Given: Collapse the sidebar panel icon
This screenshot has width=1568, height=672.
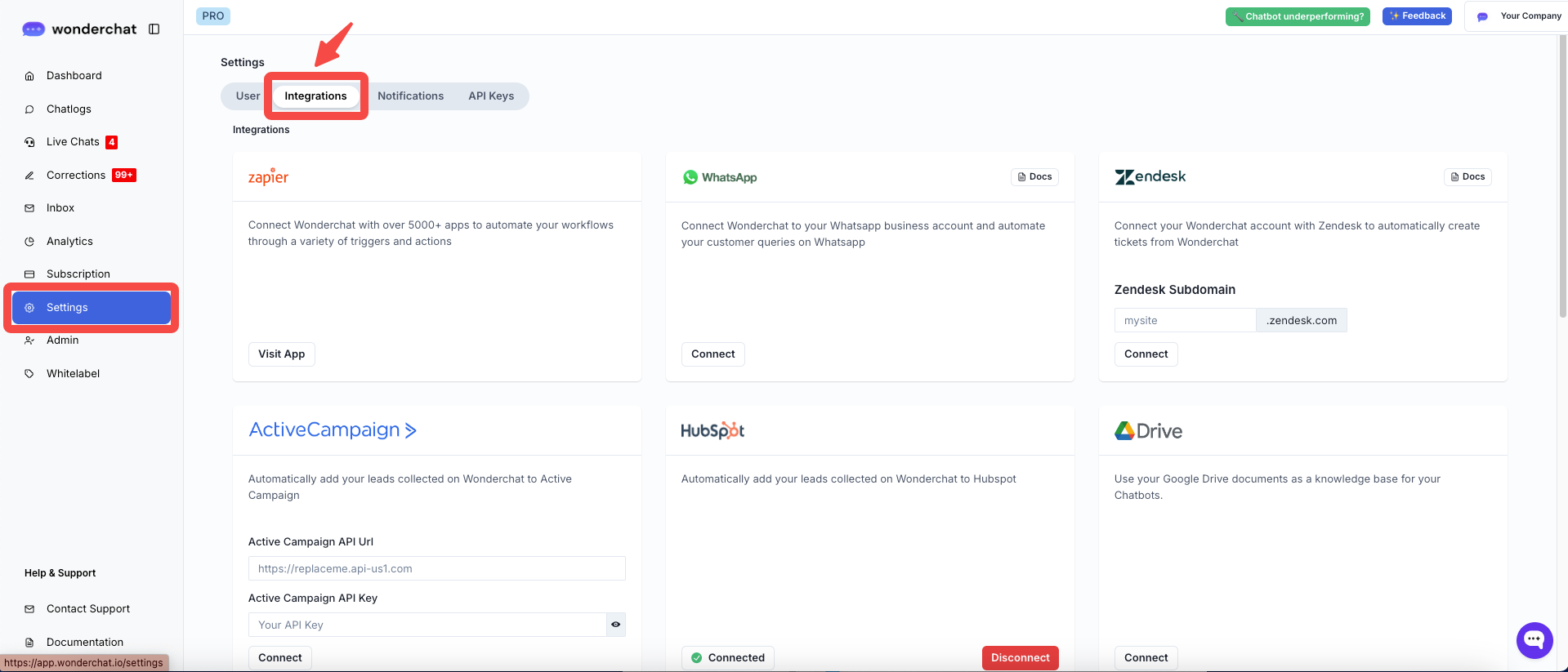Looking at the screenshot, I should [154, 29].
